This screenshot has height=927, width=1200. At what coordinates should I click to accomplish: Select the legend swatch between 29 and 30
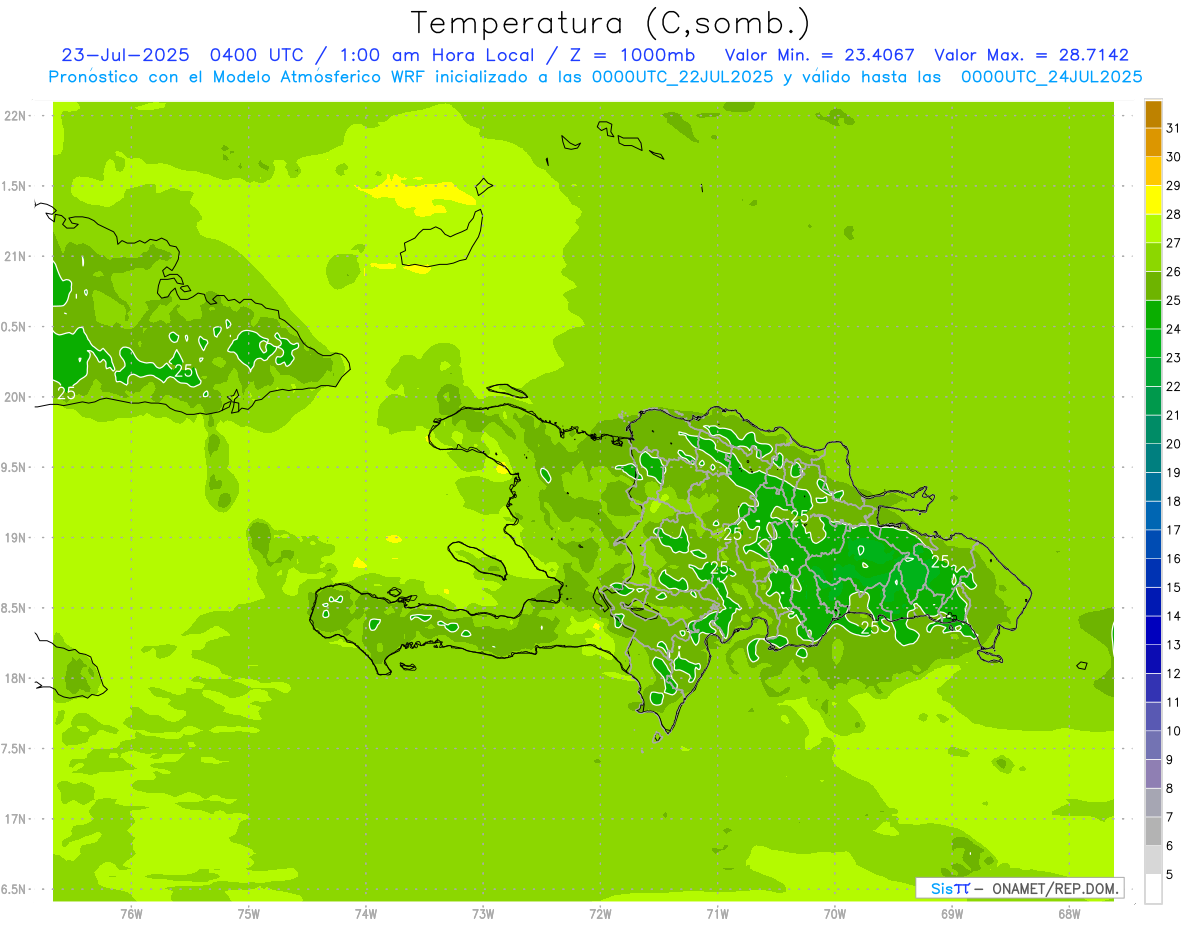1153,171
